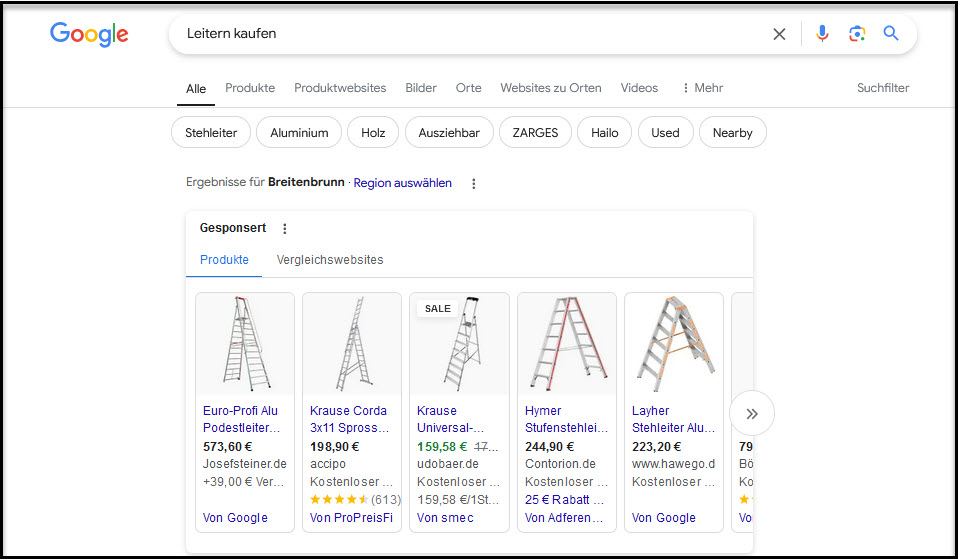Open the Krause Universal ladder image with the SALE badge
The image size is (958, 559).
point(459,344)
